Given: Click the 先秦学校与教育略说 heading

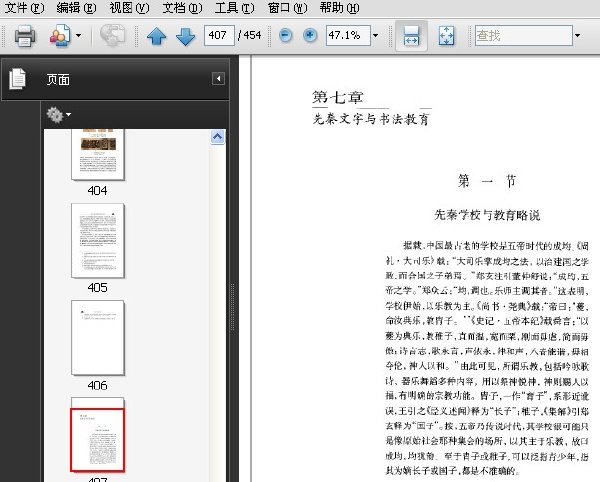Looking at the screenshot, I should [487, 215].
